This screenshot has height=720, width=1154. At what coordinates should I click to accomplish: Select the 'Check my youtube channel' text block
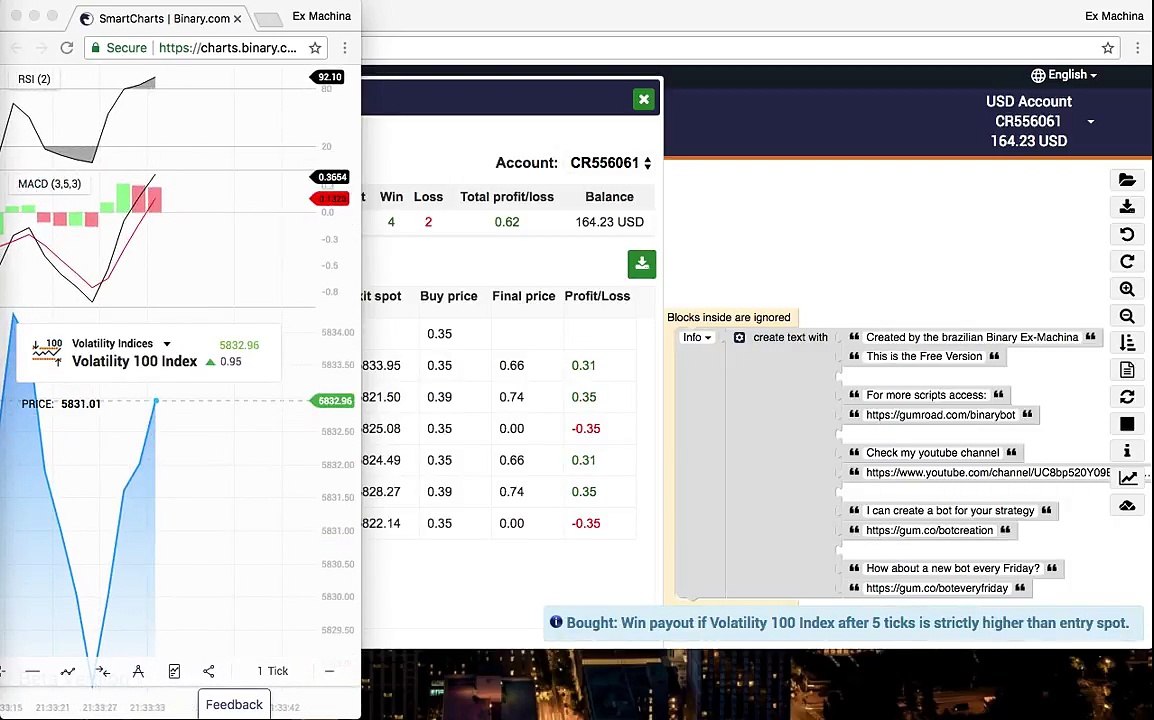pyautogui.click(x=932, y=453)
